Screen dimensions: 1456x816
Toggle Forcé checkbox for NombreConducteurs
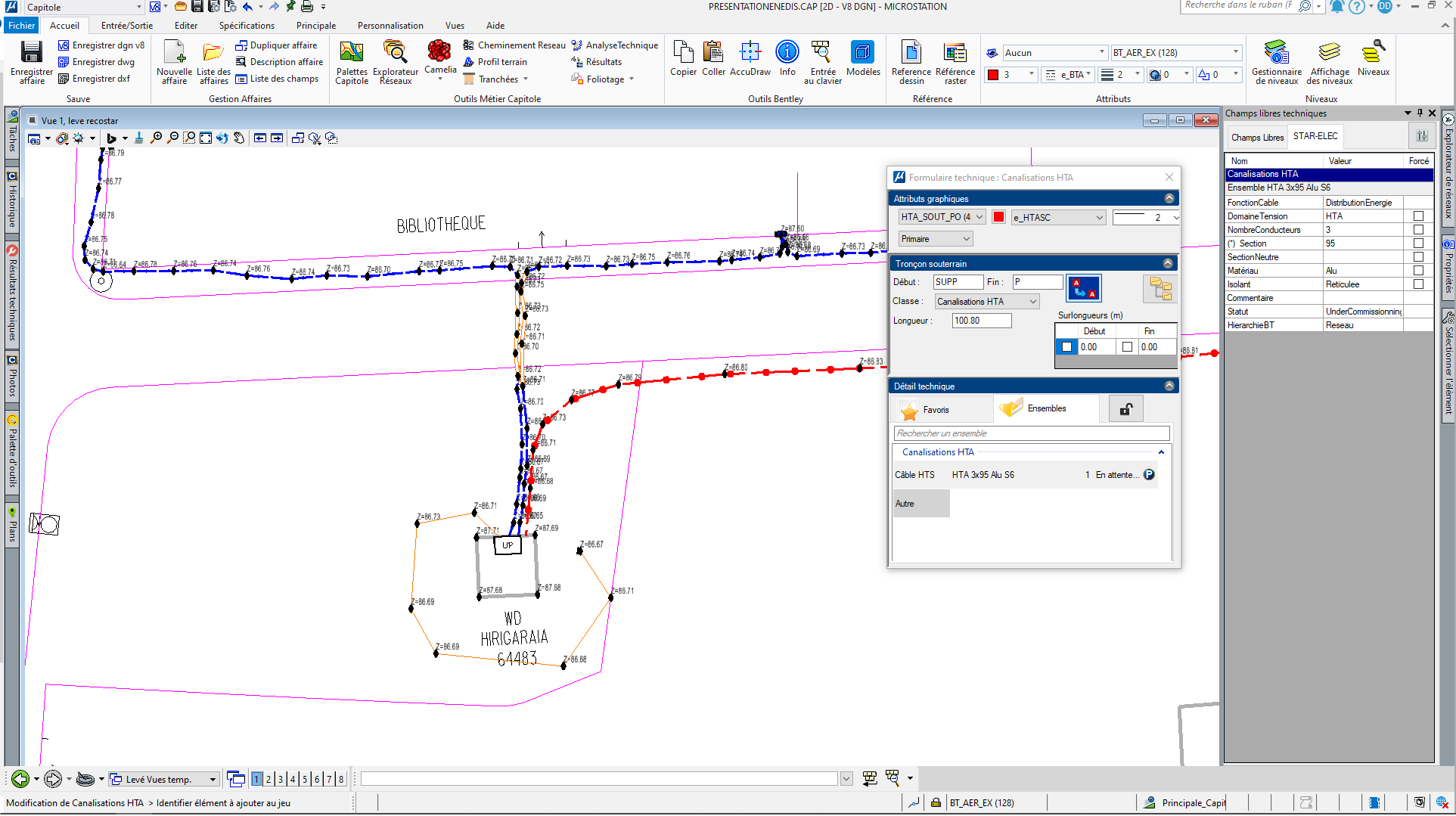[x=1418, y=230]
